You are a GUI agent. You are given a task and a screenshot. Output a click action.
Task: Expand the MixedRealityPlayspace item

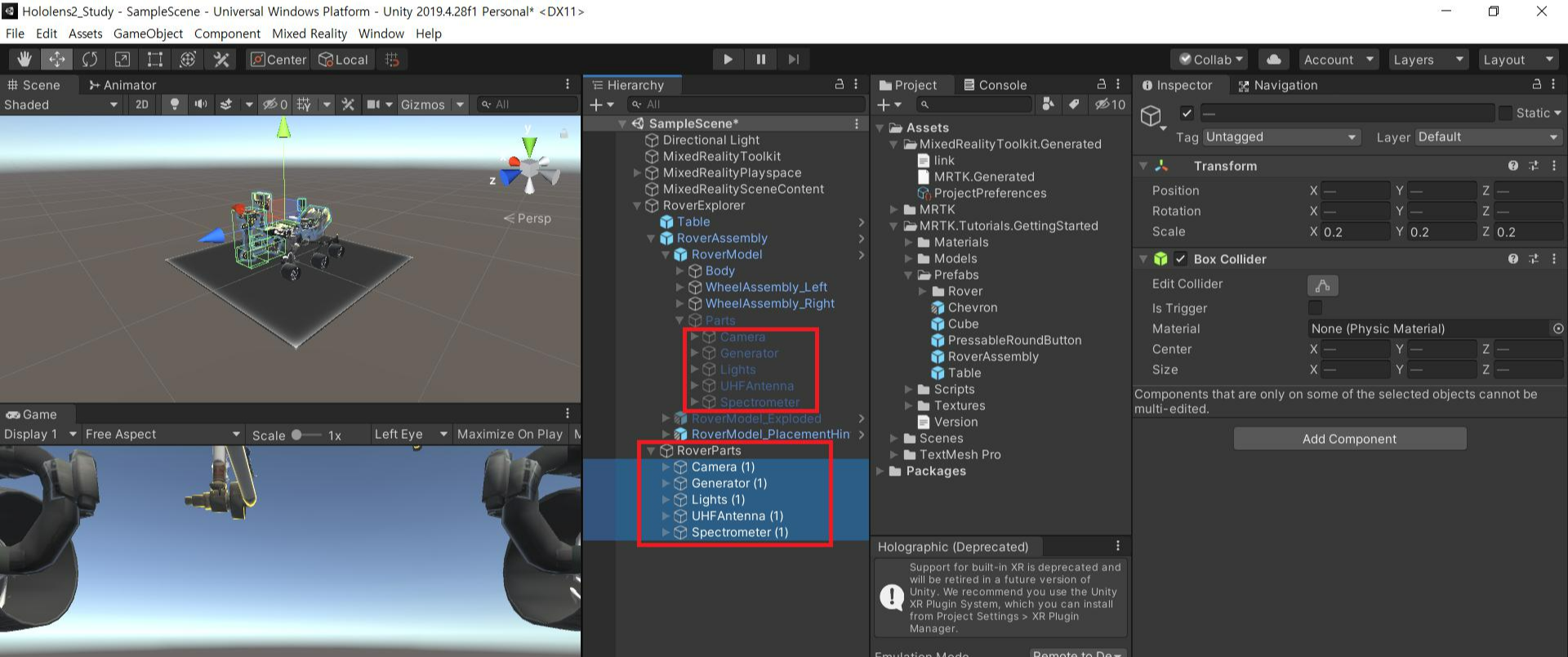click(637, 173)
